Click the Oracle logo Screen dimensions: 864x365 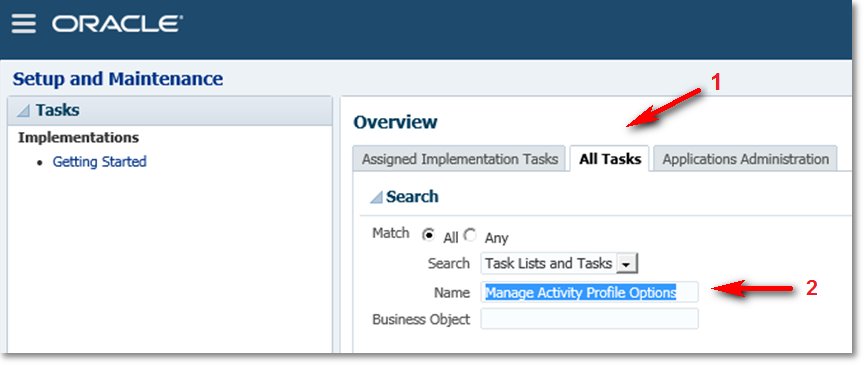(x=117, y=24)
